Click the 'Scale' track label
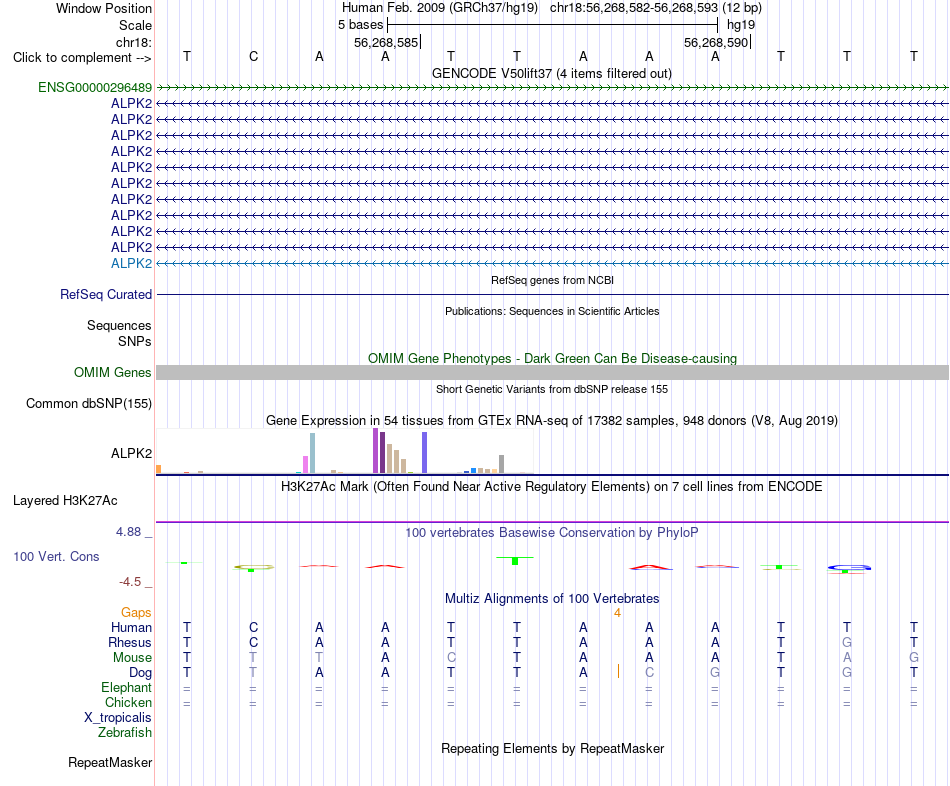 pos(135,25)
